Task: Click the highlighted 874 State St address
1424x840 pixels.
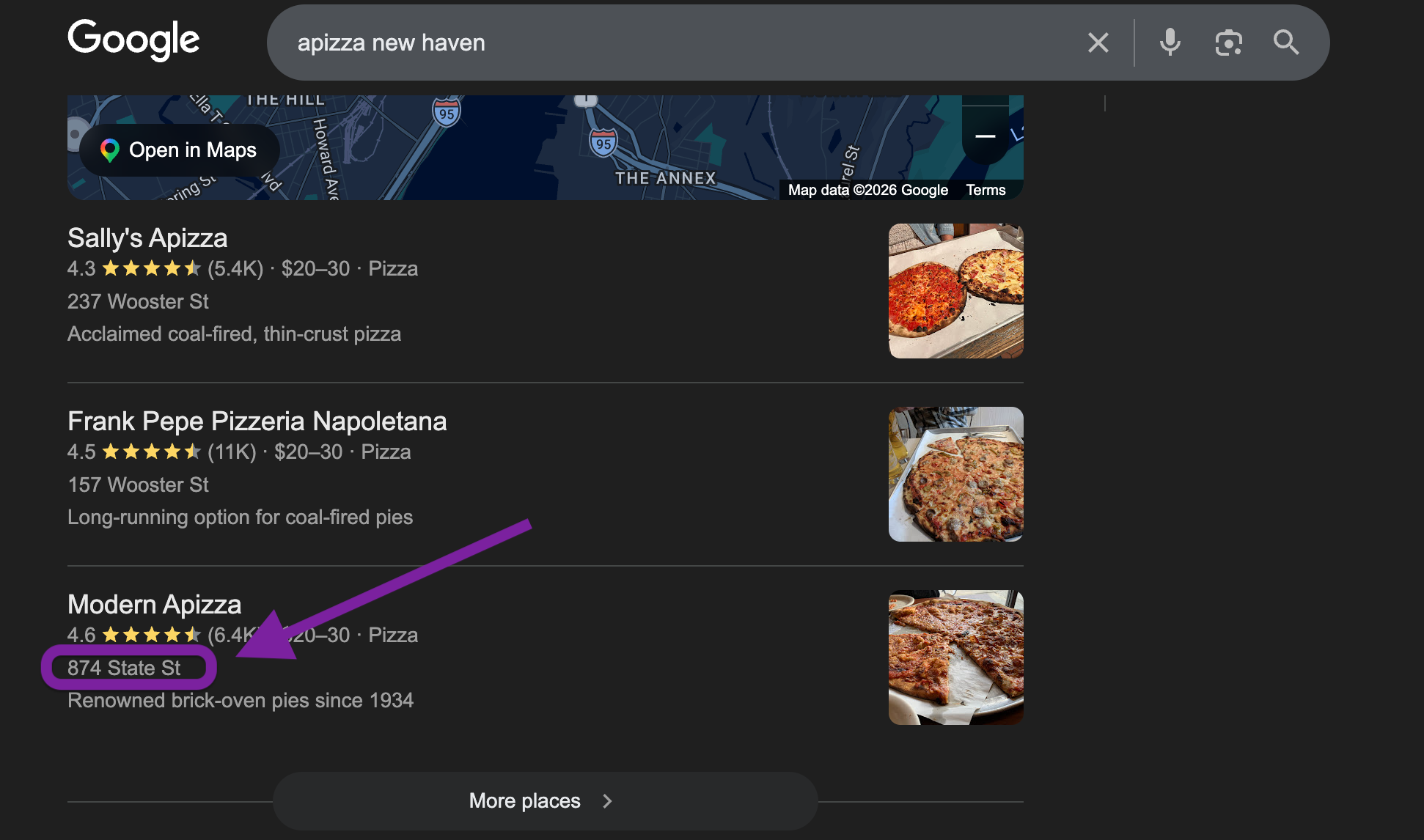Action: point(125,668)
